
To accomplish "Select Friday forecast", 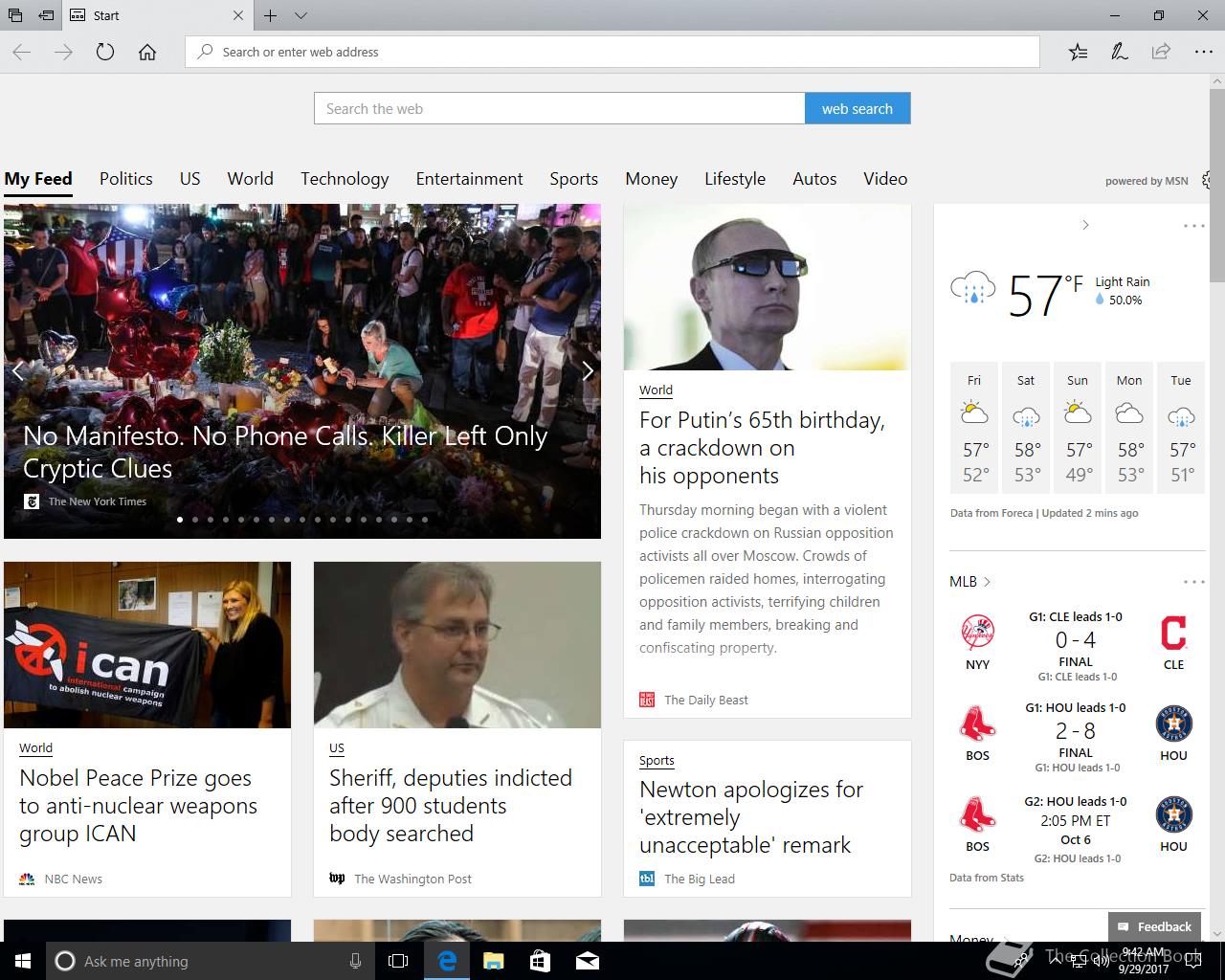I will tap(974, 426).
